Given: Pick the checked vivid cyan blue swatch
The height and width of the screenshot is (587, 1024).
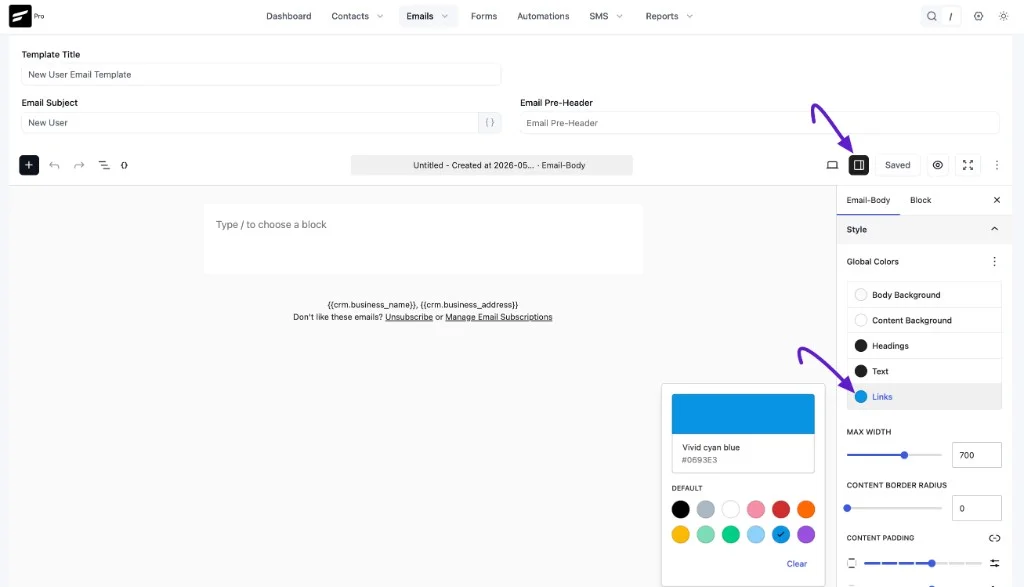Looking at the screenshot, I should (781, 534).
